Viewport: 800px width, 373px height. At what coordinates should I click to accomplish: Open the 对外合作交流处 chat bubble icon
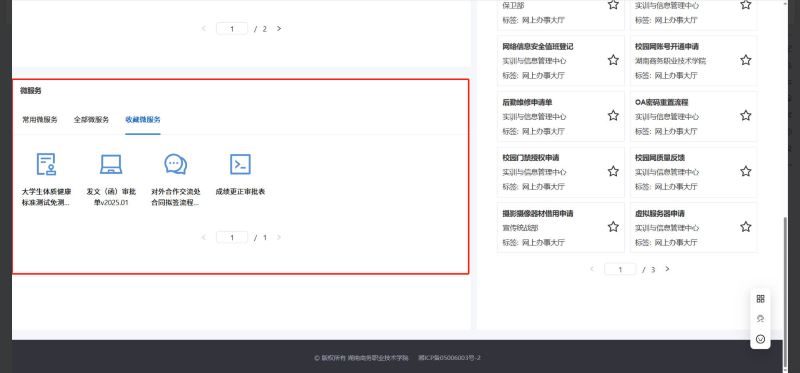point(176,164)
